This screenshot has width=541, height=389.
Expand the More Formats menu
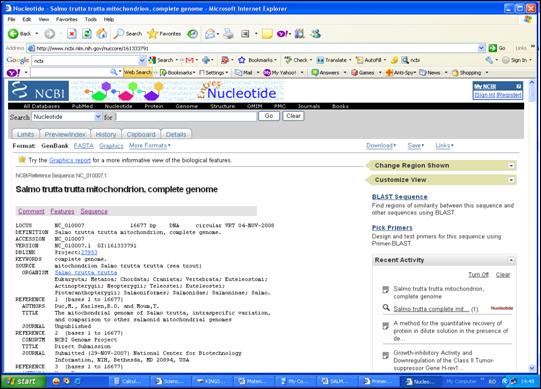pos(150,146)
